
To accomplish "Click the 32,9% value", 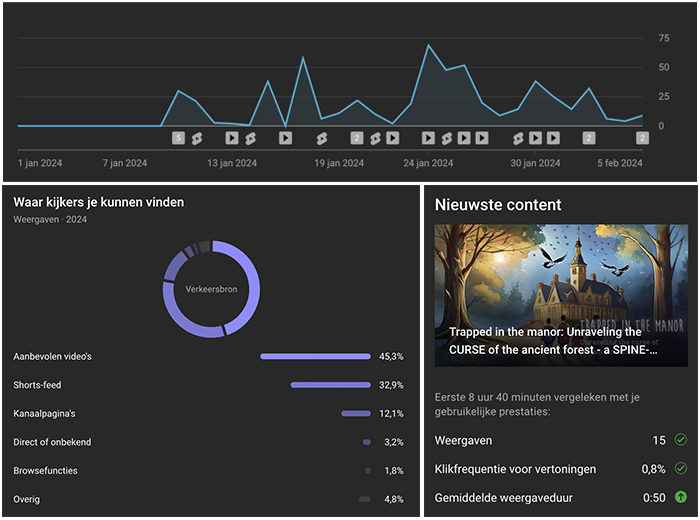I will [x=391, y=385].
